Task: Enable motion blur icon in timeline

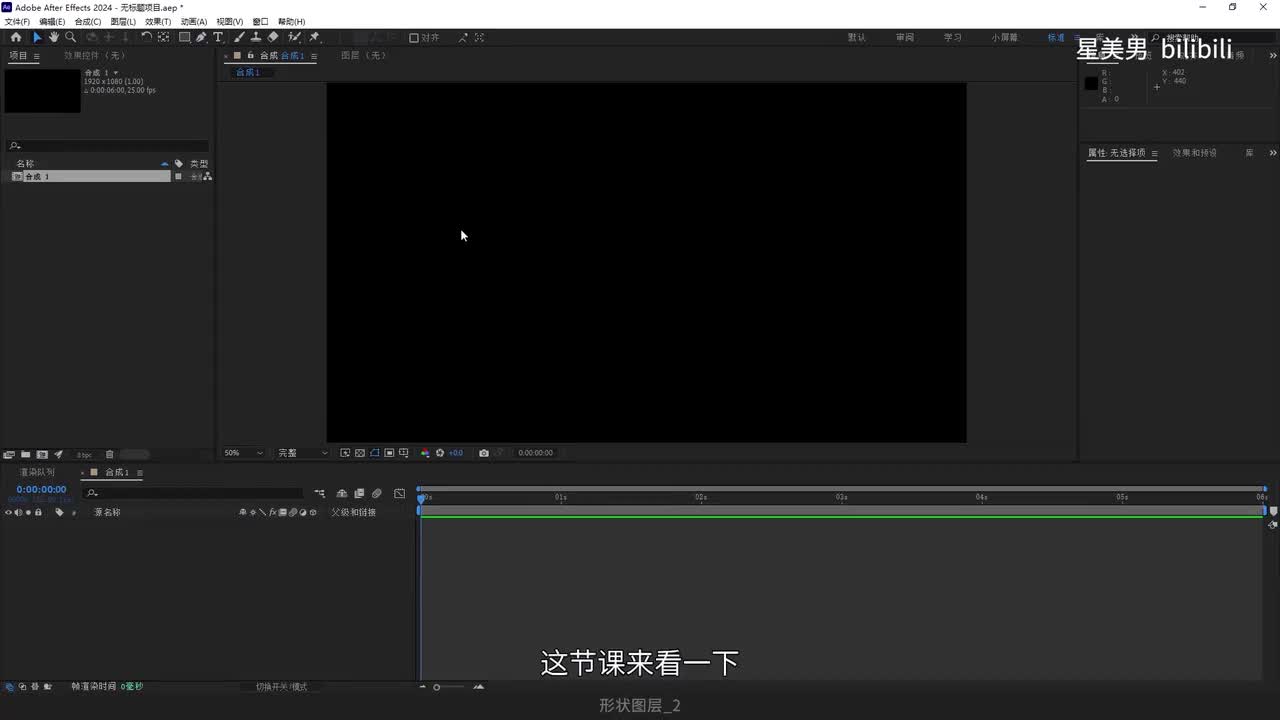Action: [x=376, y=493]
